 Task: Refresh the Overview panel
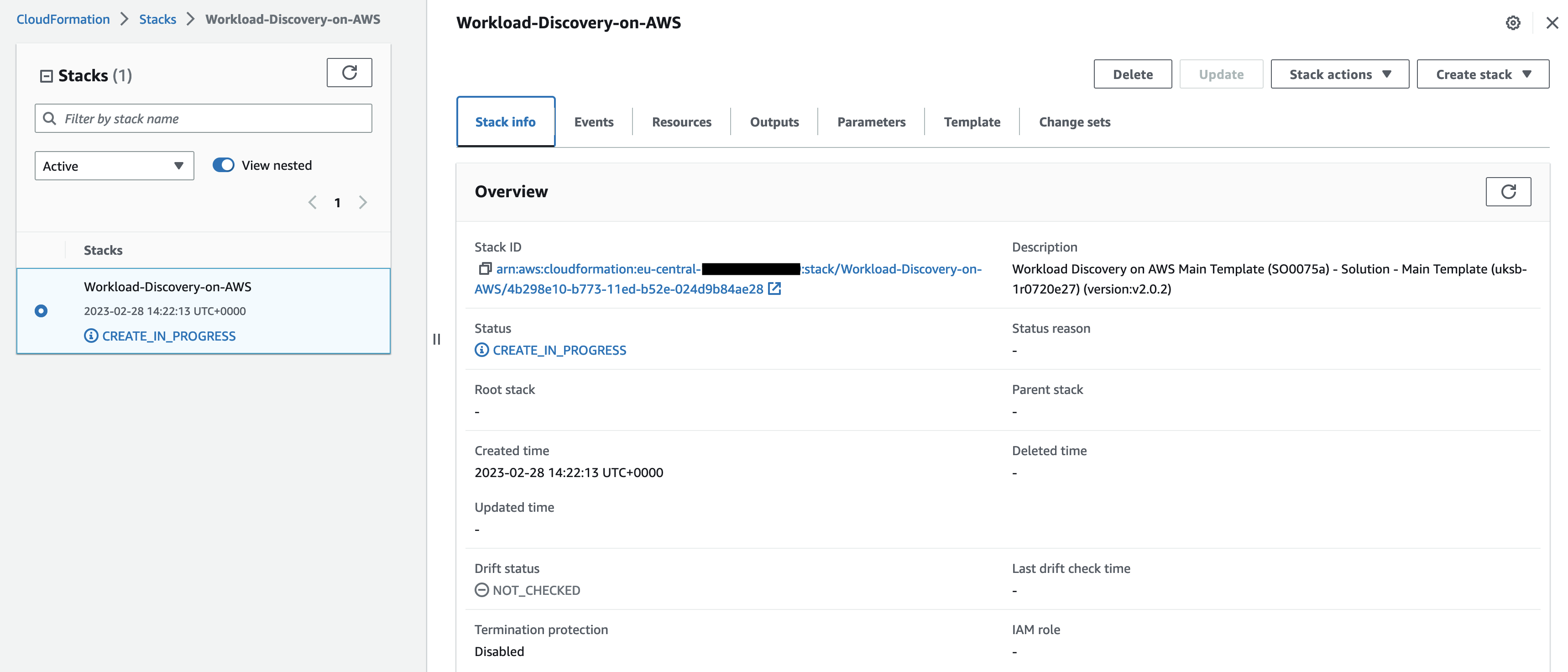click(1508, 191)
